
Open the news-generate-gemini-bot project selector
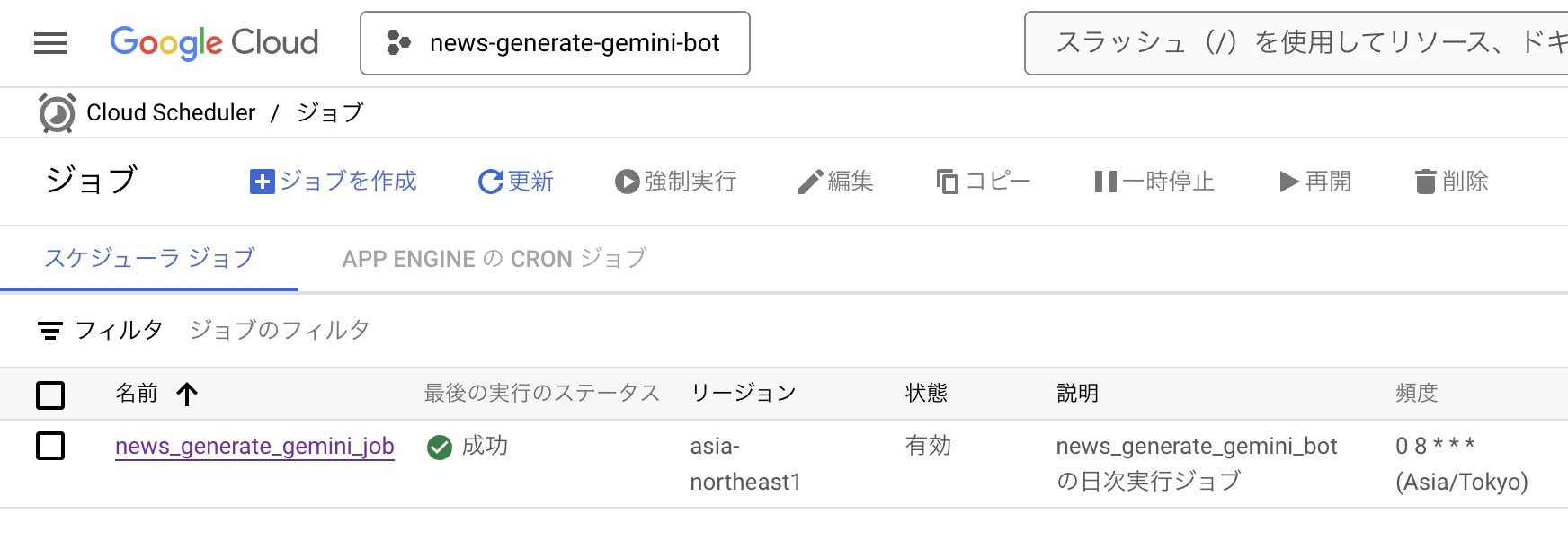point(555,43)
